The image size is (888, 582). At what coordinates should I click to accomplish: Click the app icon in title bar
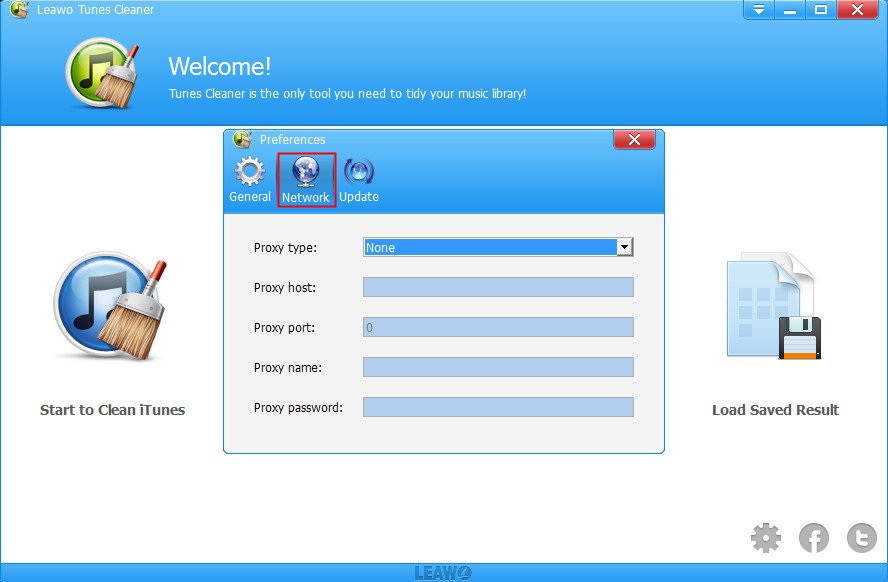click(20, 10)
